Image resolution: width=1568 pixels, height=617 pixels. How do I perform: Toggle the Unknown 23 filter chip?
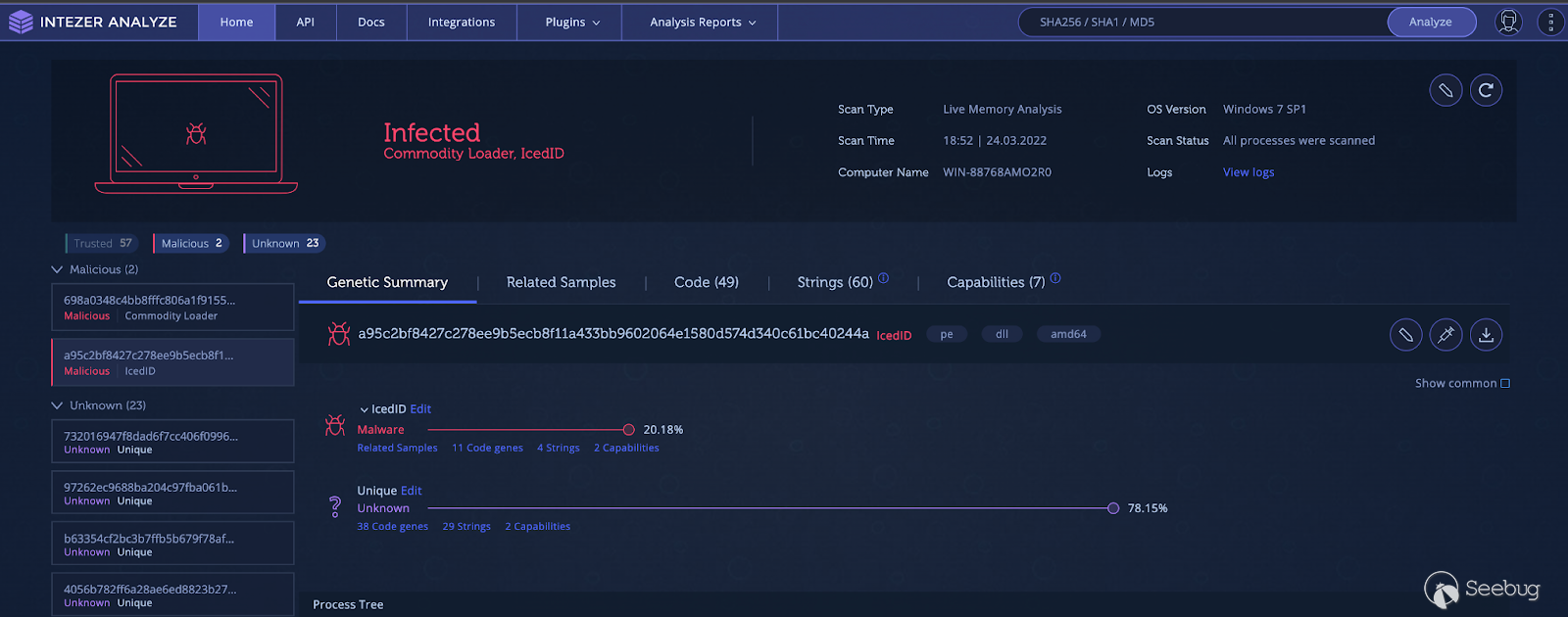pos(284,244)
